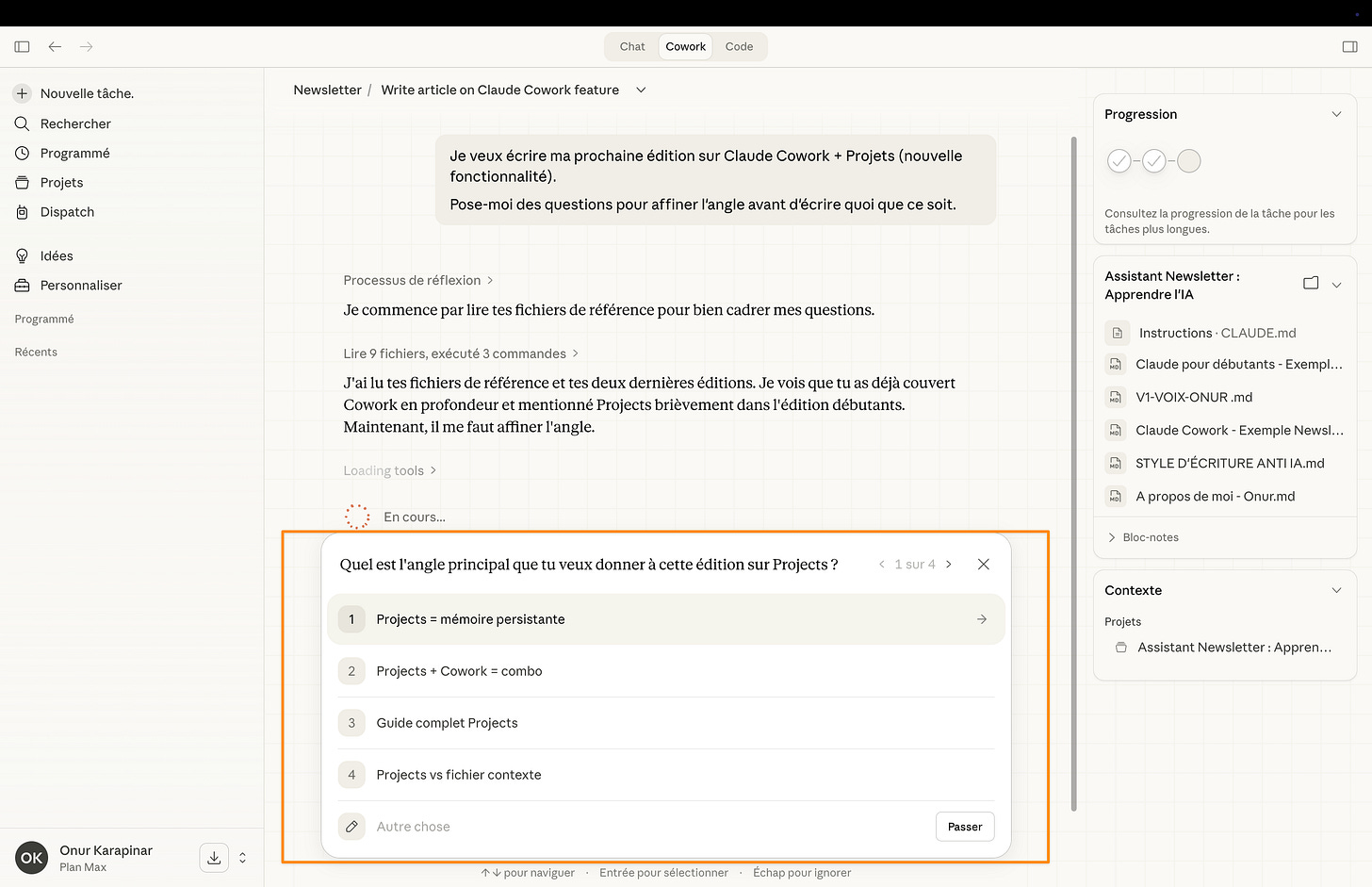Open the Instructions CLAUDE.md file

coord(1217,333)
